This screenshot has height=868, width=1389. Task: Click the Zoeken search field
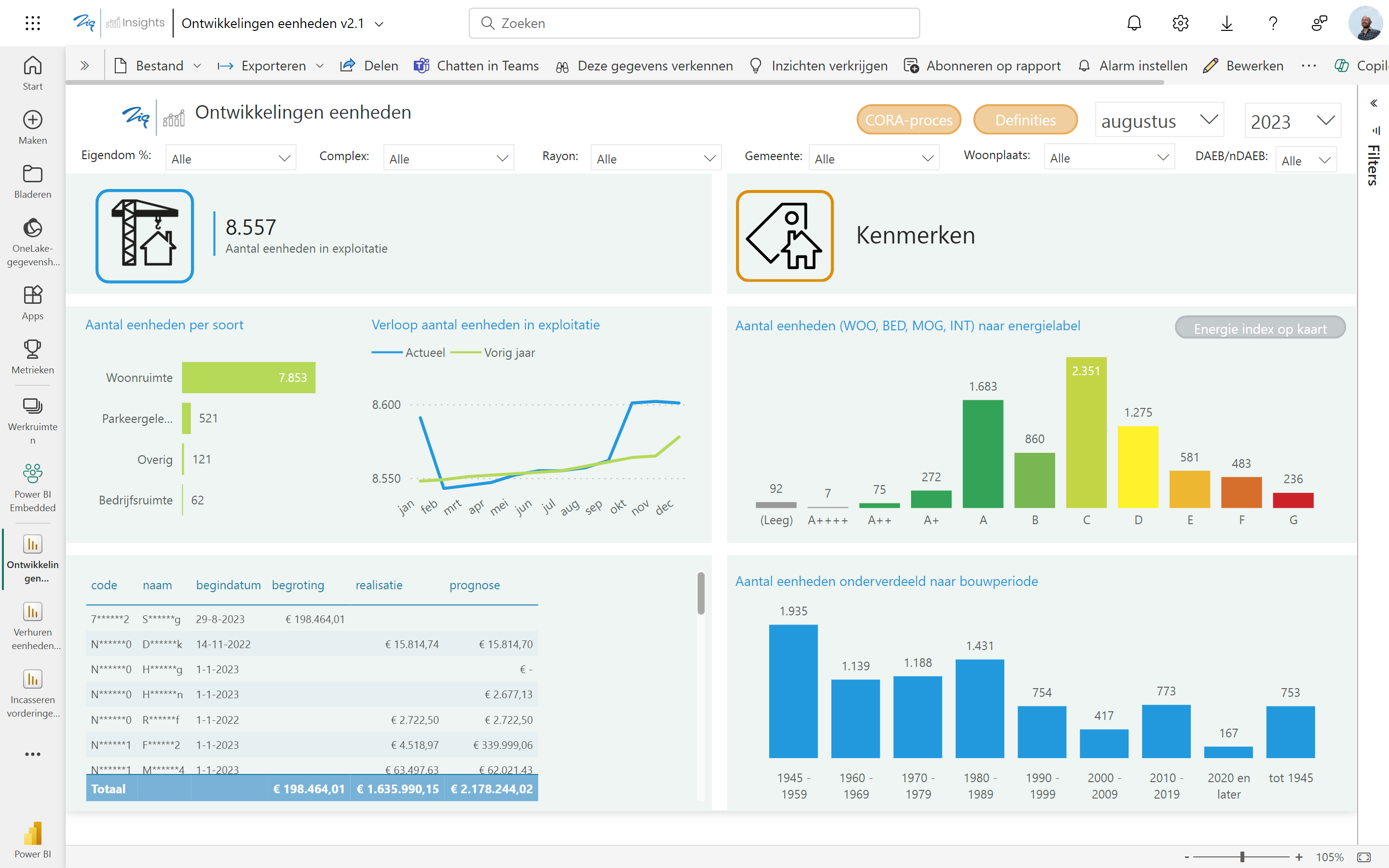pyautogui.click(x=694, y=23)
